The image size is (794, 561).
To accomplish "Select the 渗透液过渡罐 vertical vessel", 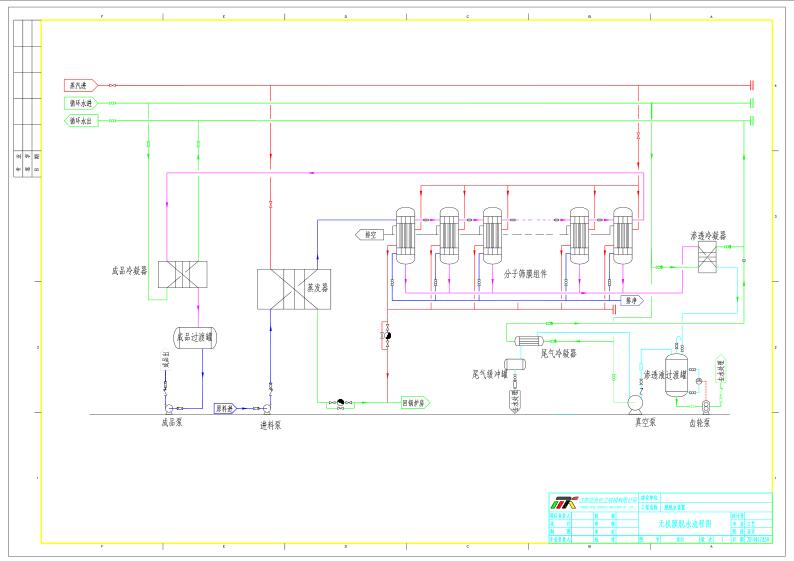I will (x=676, y=375).
